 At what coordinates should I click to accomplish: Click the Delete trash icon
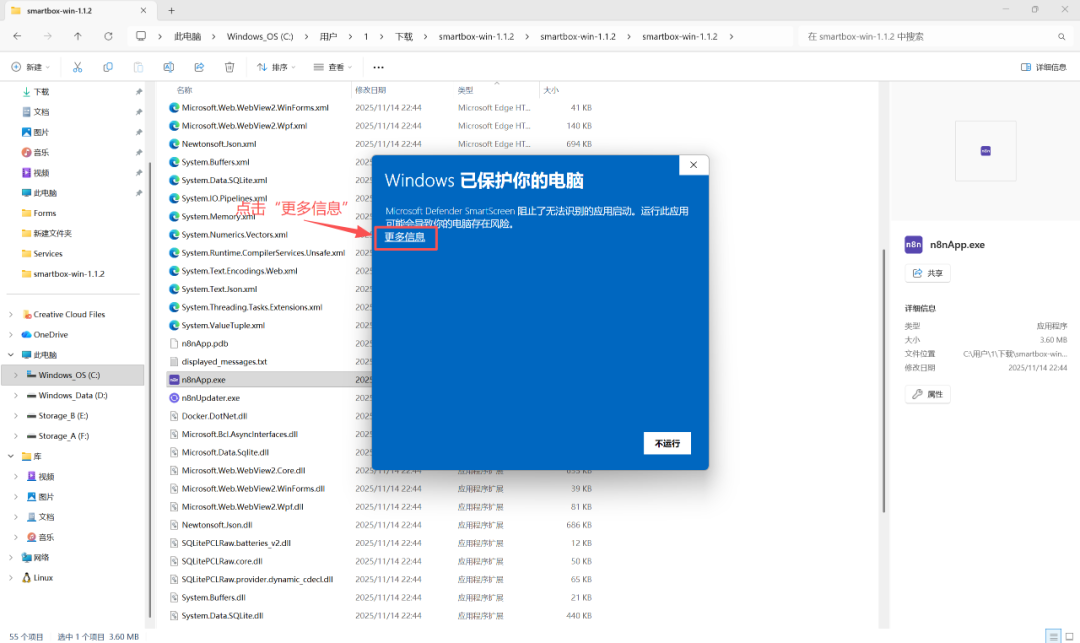pos(229,67)
